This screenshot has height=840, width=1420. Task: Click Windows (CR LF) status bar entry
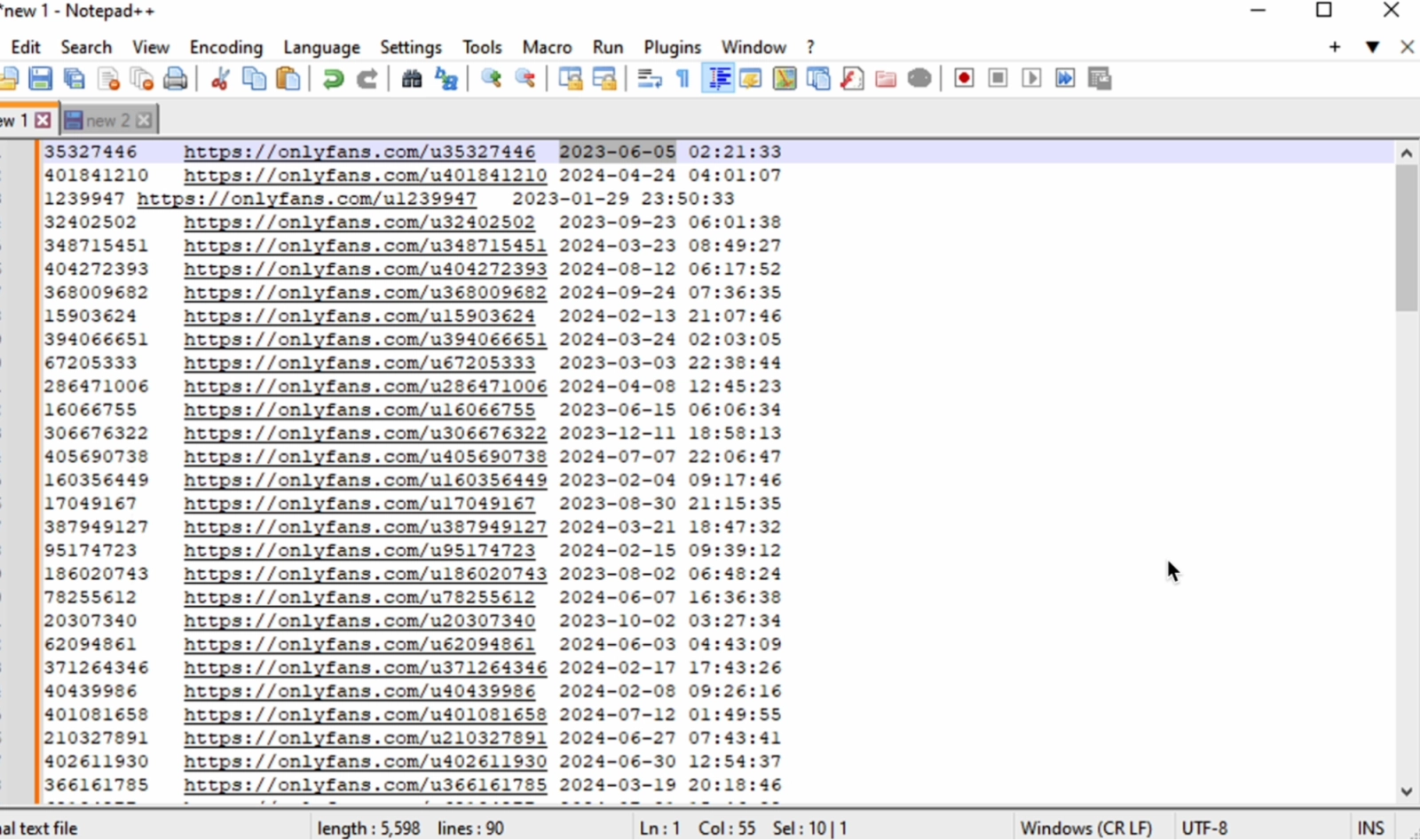click(1085, 828)
